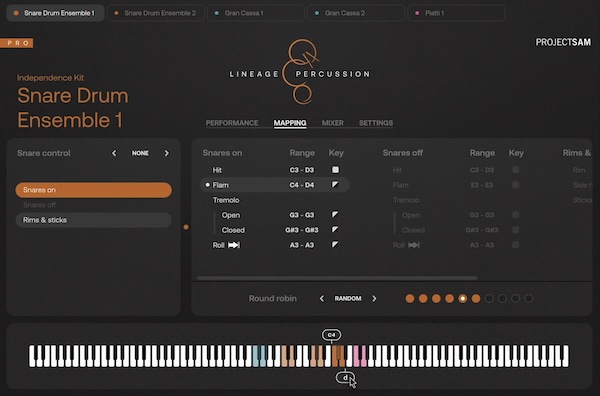This screenshot has height=396, width=600.
Task: Click Flam range C4 - D4
Action: (x=302, y=185)
